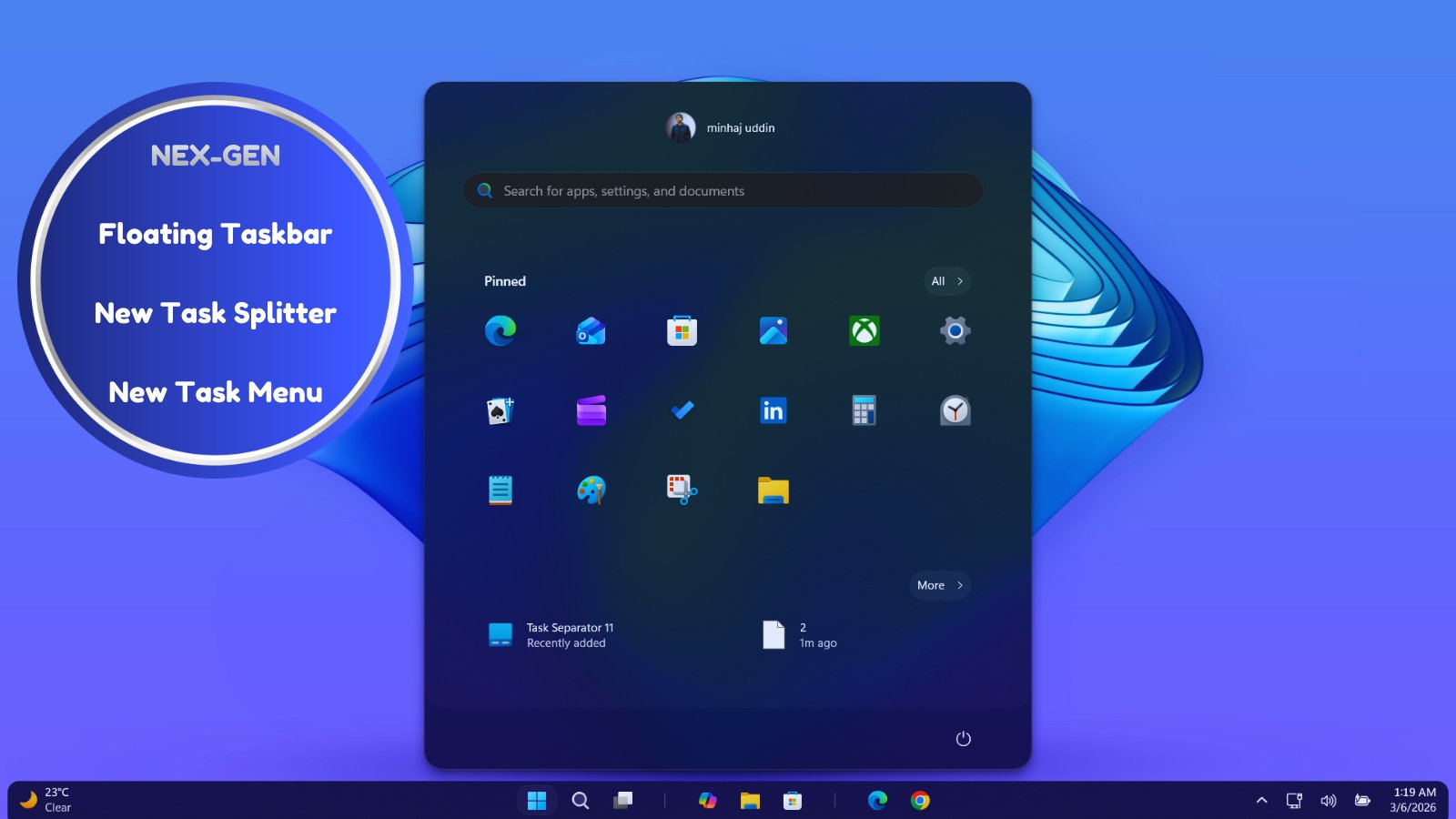Show All apps from Pinned header

(946, 281)
